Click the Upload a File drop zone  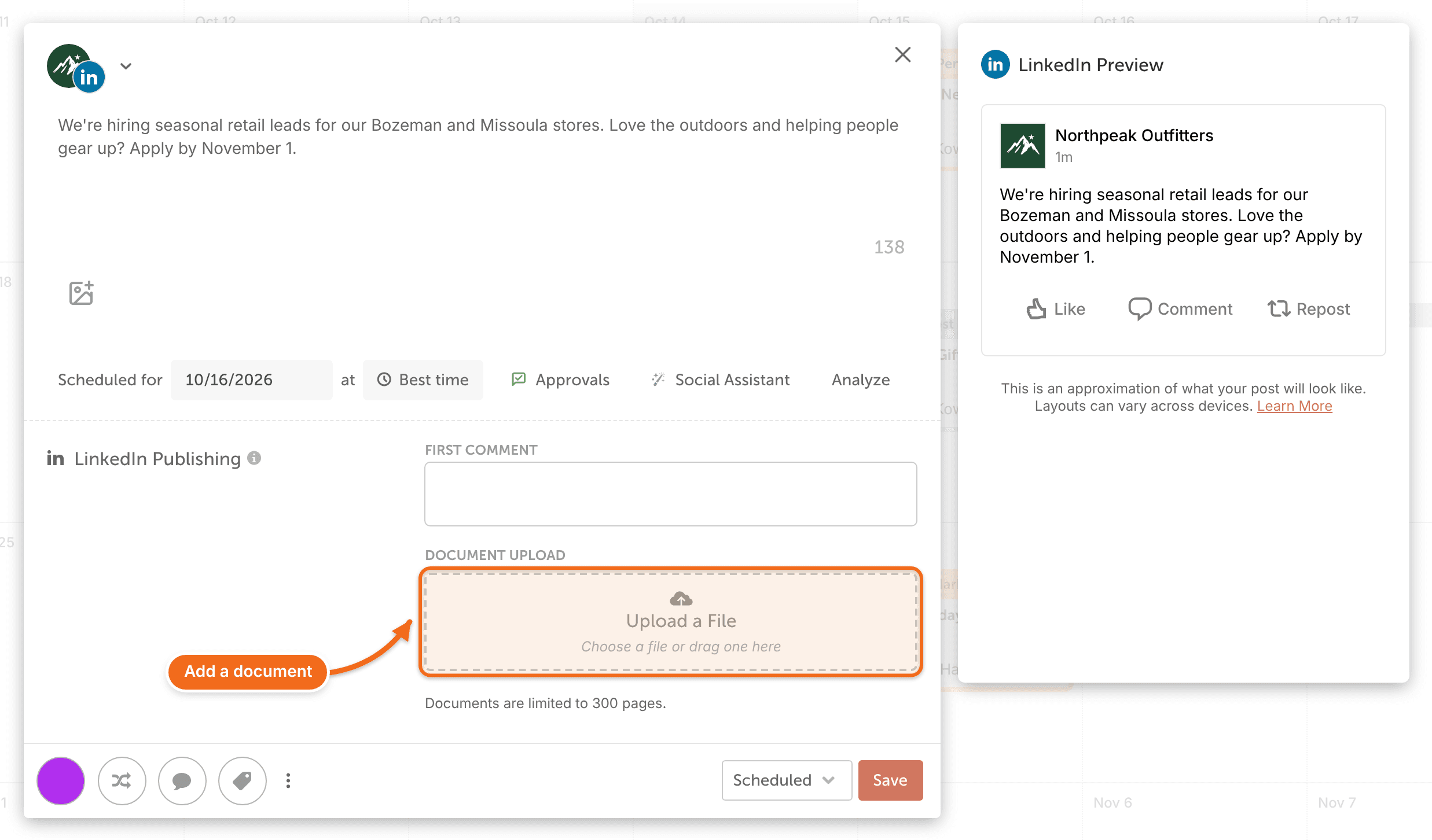click(x=670, y=621)
